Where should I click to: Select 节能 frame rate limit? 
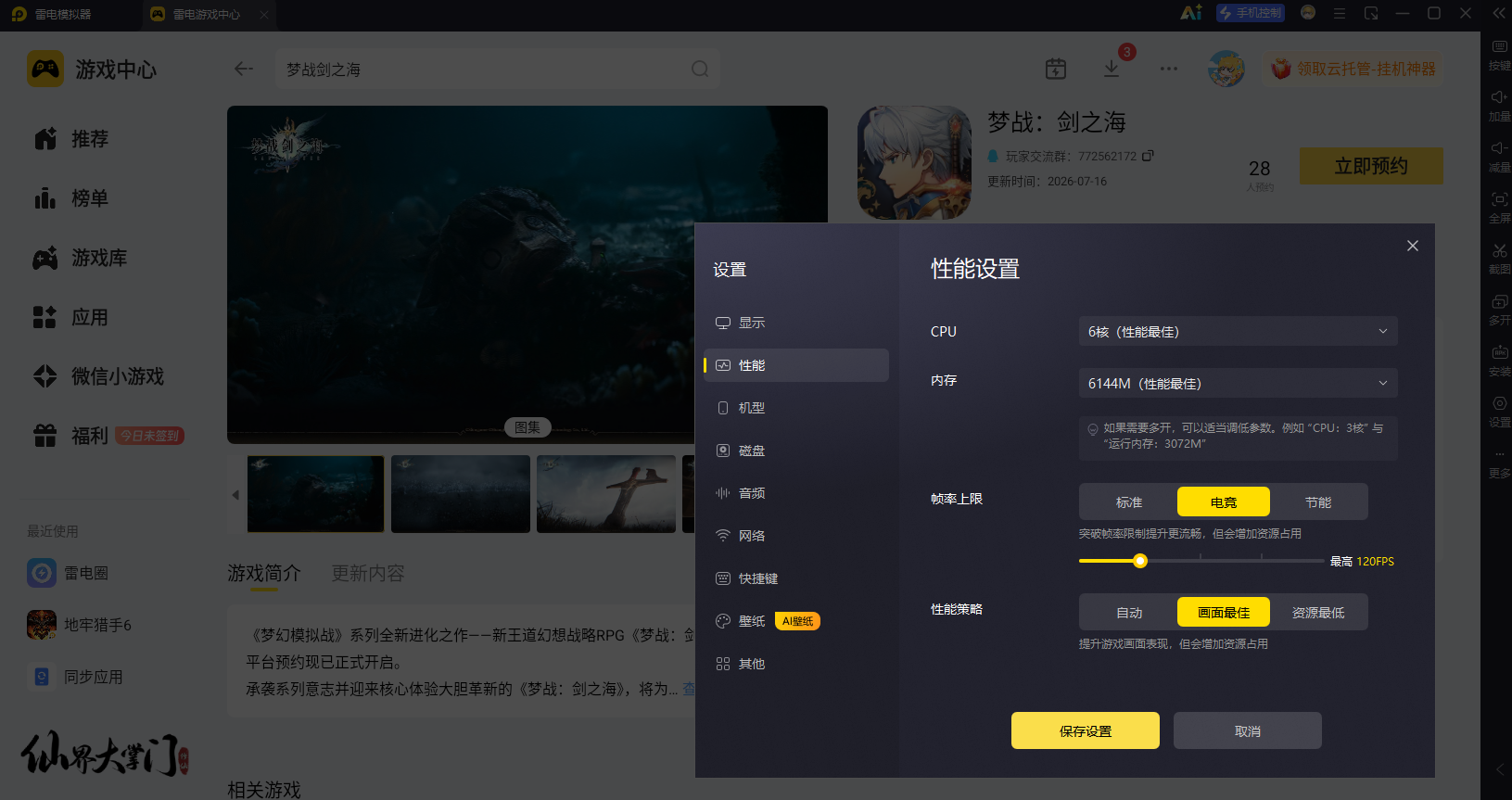pos(1318,502)
